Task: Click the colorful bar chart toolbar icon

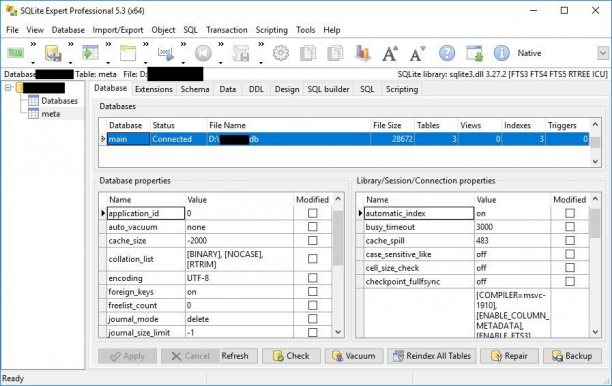Action: (x=363, y=53)
